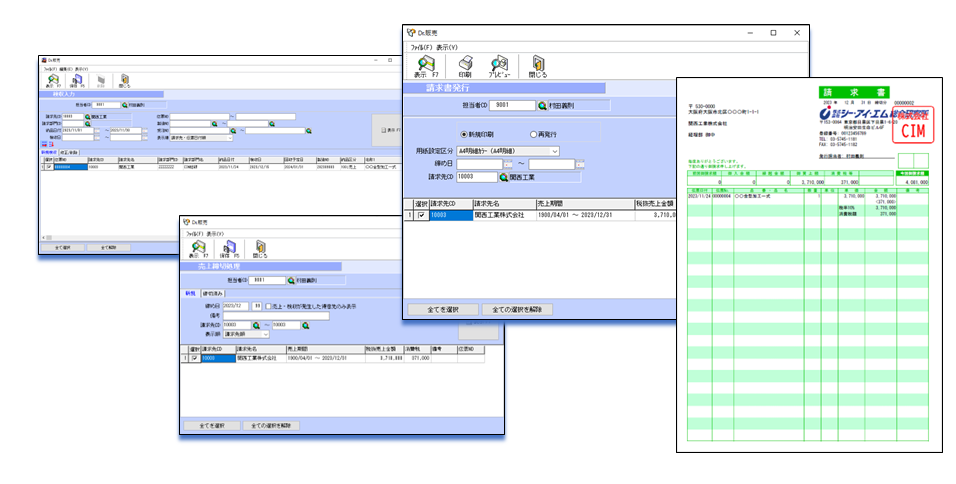
Task: Open ファイル(F) menu in 請求書発行 window
Action: (421, 48)
